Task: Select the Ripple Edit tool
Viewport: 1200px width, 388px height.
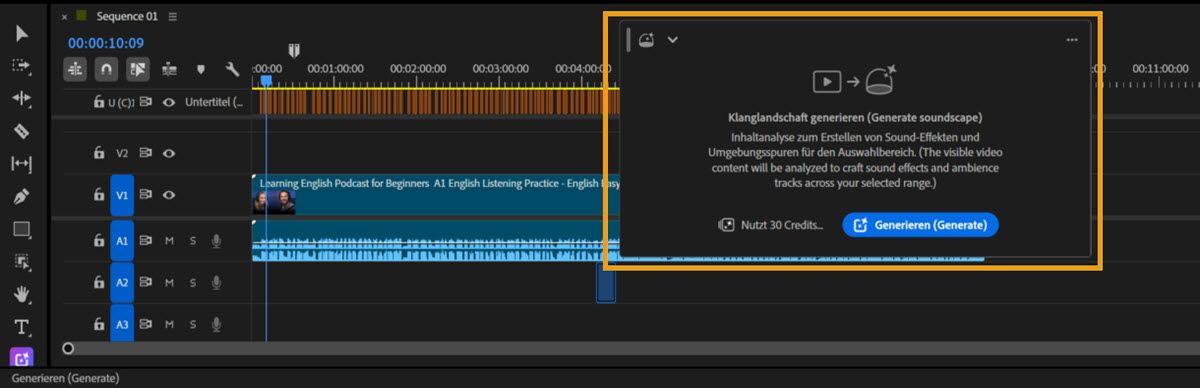Action: click(22, 99)
